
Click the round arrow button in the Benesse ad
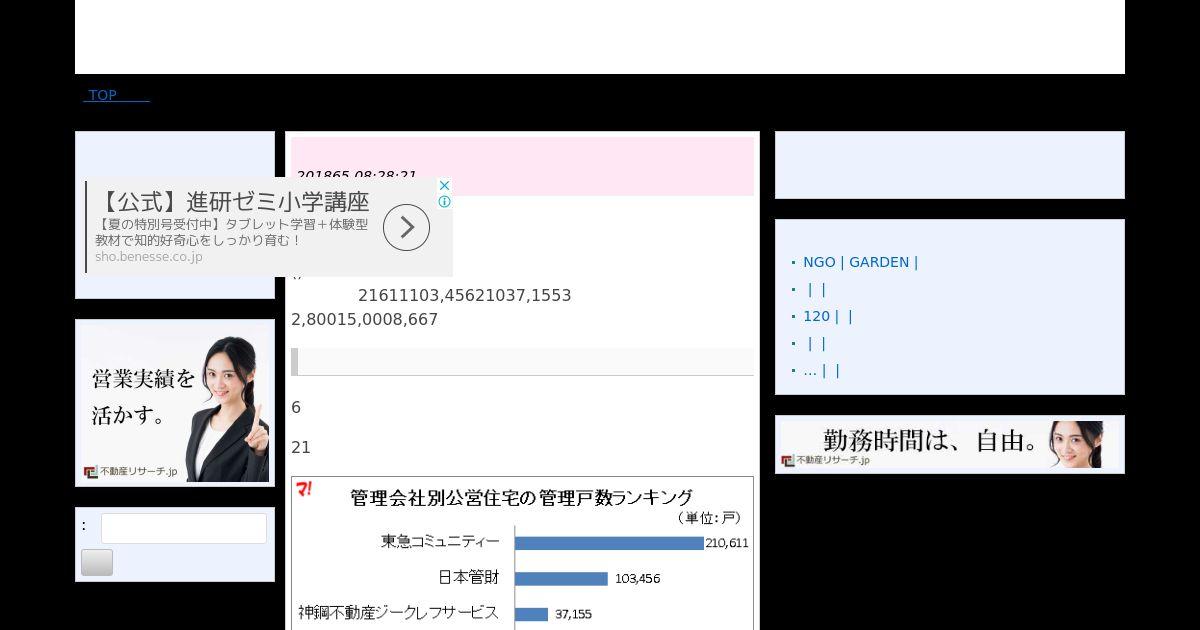point(406,228)
